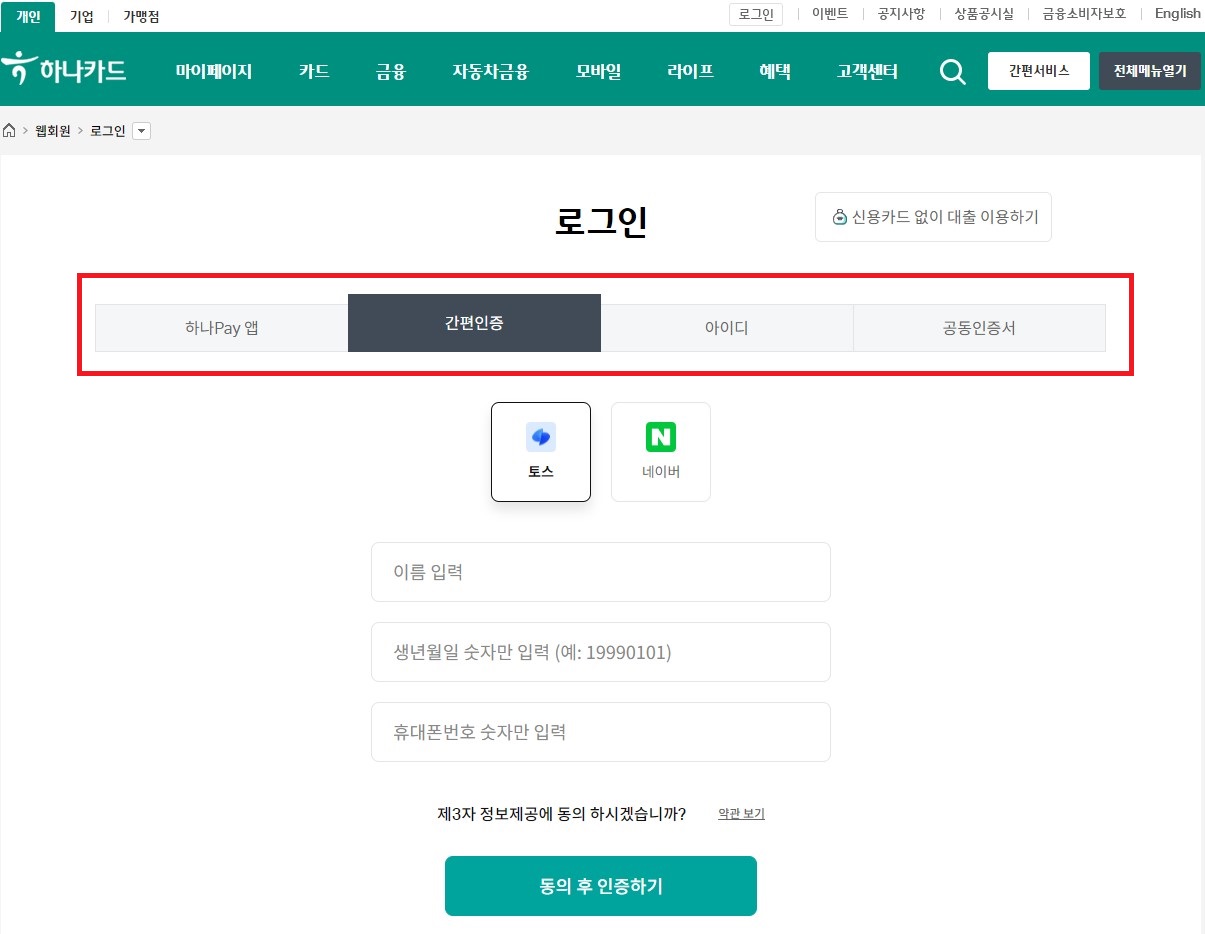Open 약관 보기 terms link
The height and width of the screenshot is (934, 1205).
pos(741,813)
